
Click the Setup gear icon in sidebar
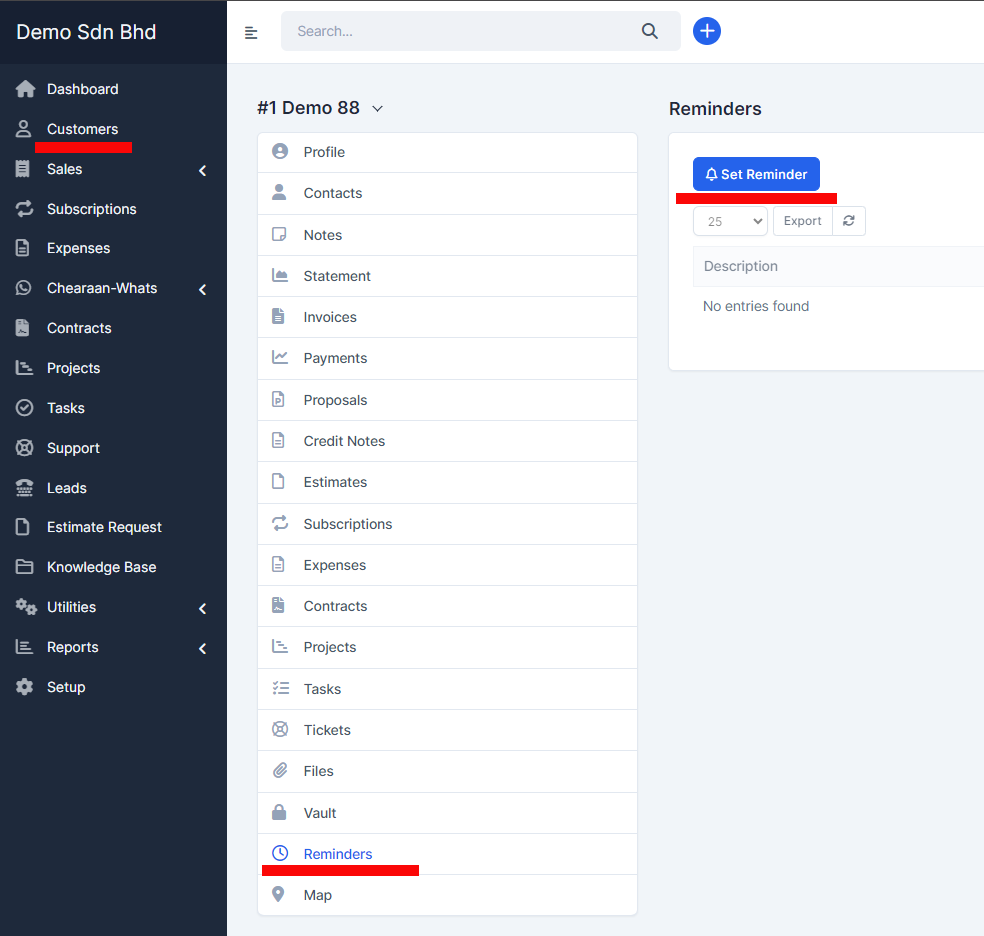tap(25, 687)
